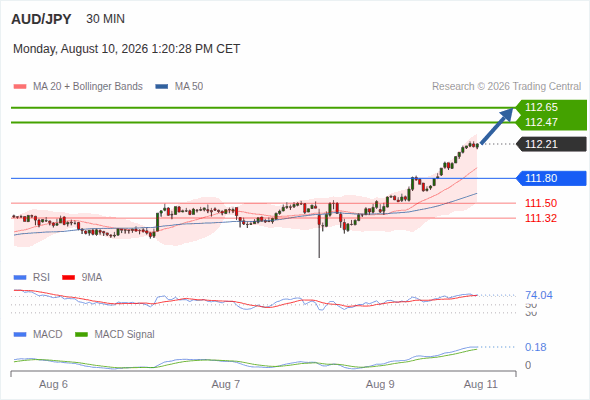
Task: Click the green MACD Signal legend swatch
Action: tap(82, 335)
